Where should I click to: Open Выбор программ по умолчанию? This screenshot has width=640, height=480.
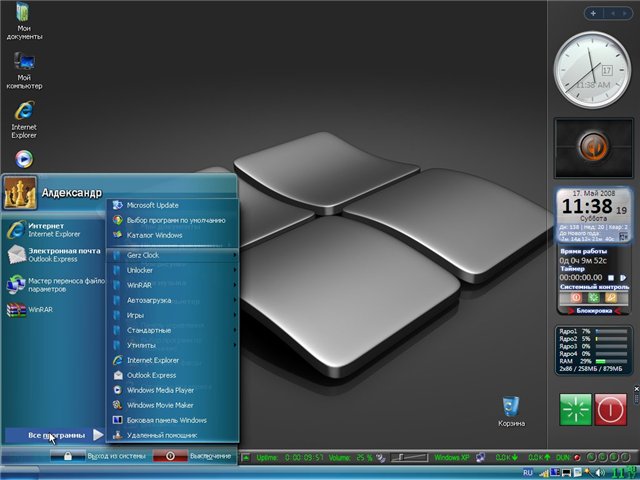coord(172,220)
